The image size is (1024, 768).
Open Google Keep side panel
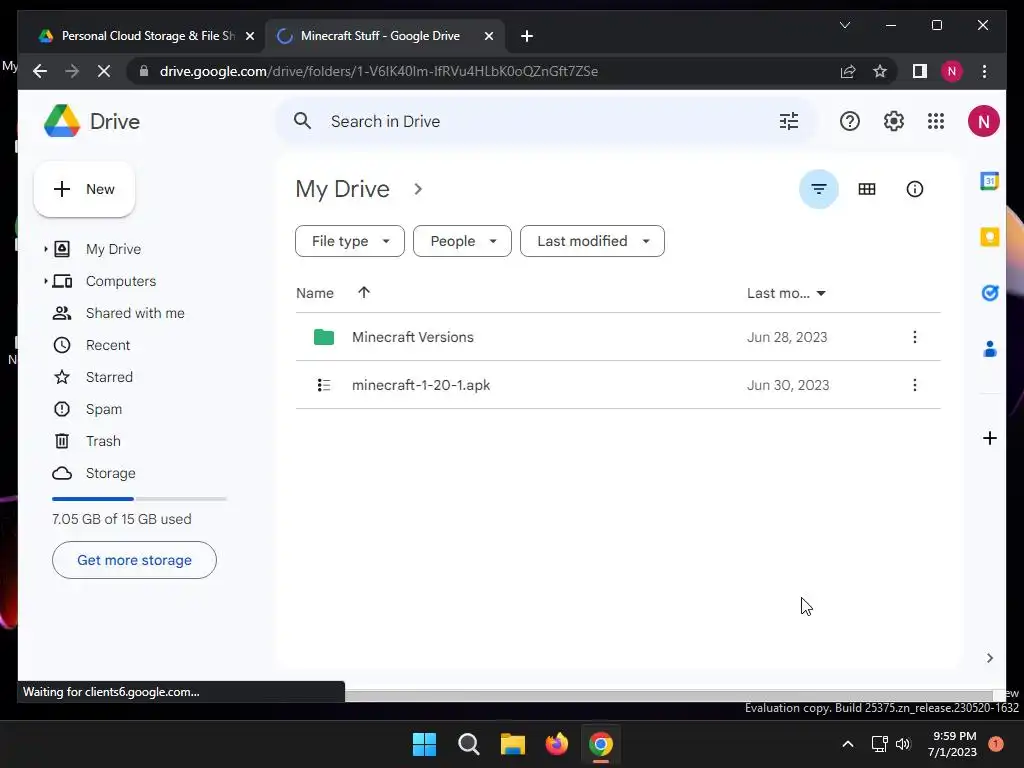coord(989,237)
